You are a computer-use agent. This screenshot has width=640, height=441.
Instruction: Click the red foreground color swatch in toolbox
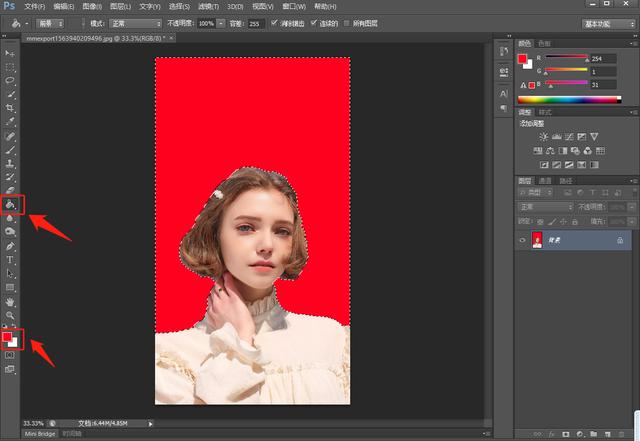(7, 337)
